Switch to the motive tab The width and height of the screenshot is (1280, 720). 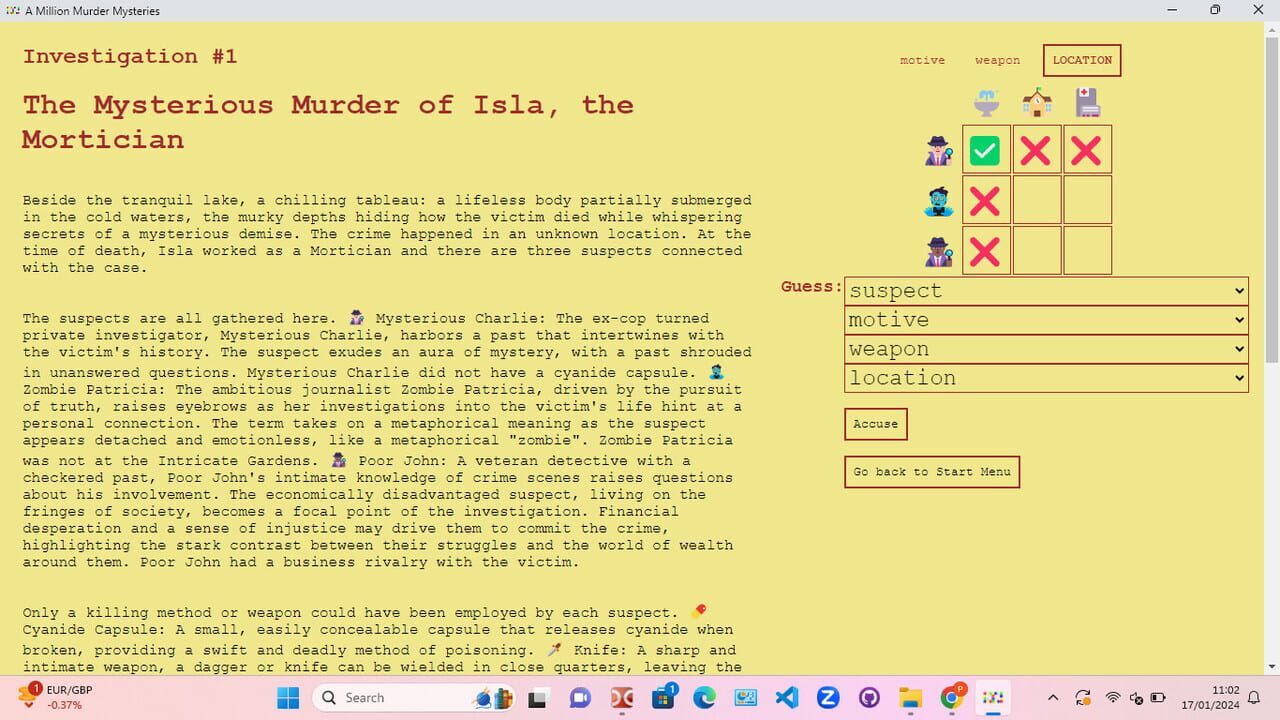pyautogui.click(x=922, y=60)
